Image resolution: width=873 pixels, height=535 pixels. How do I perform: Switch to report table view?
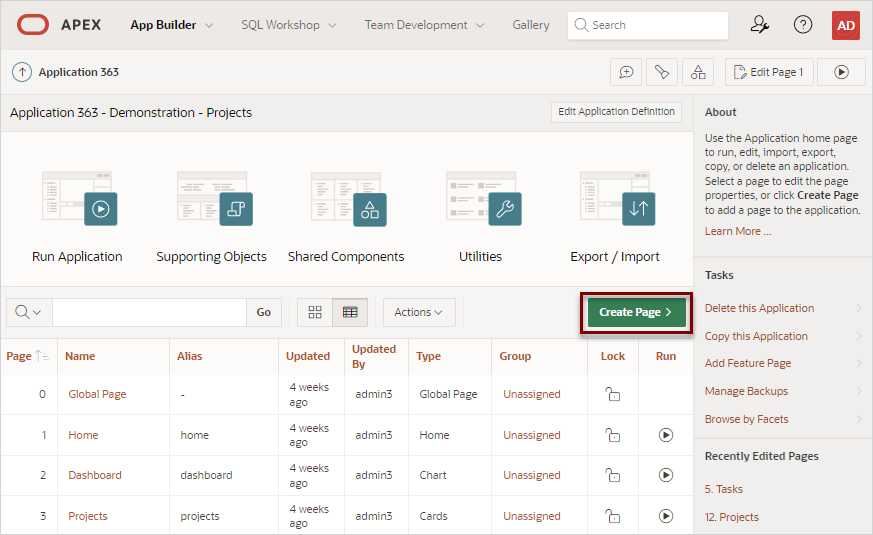350,312
